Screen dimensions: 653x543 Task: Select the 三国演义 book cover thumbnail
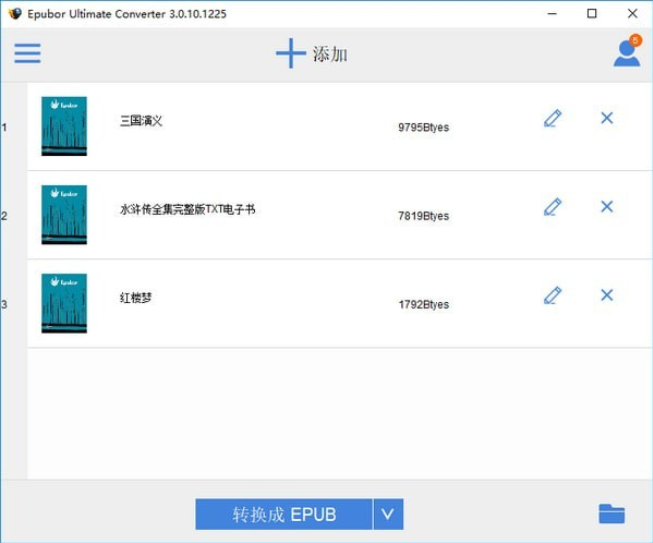click(x=64, y=126)
